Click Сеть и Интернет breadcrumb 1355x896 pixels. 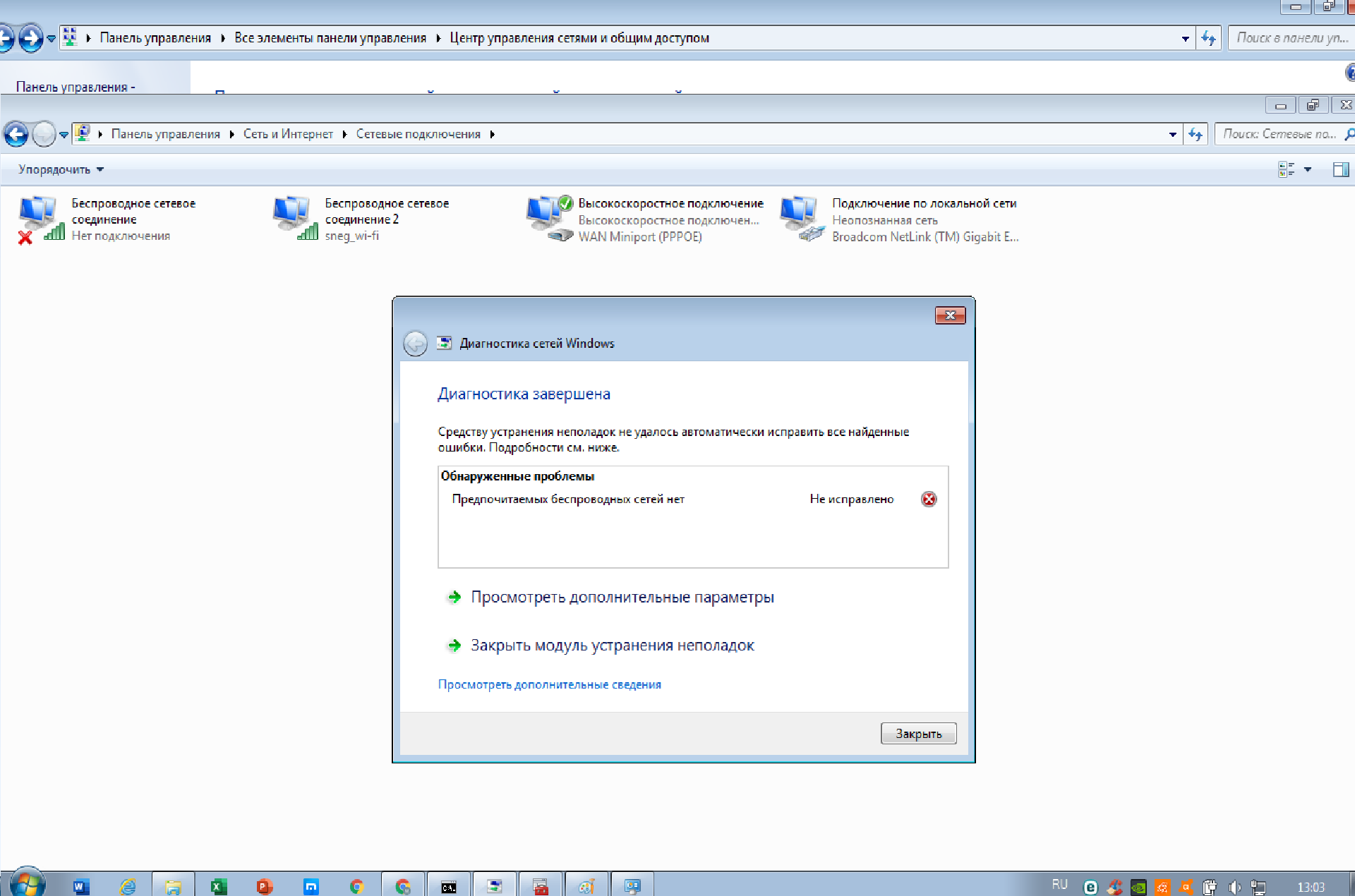[288, 134]
